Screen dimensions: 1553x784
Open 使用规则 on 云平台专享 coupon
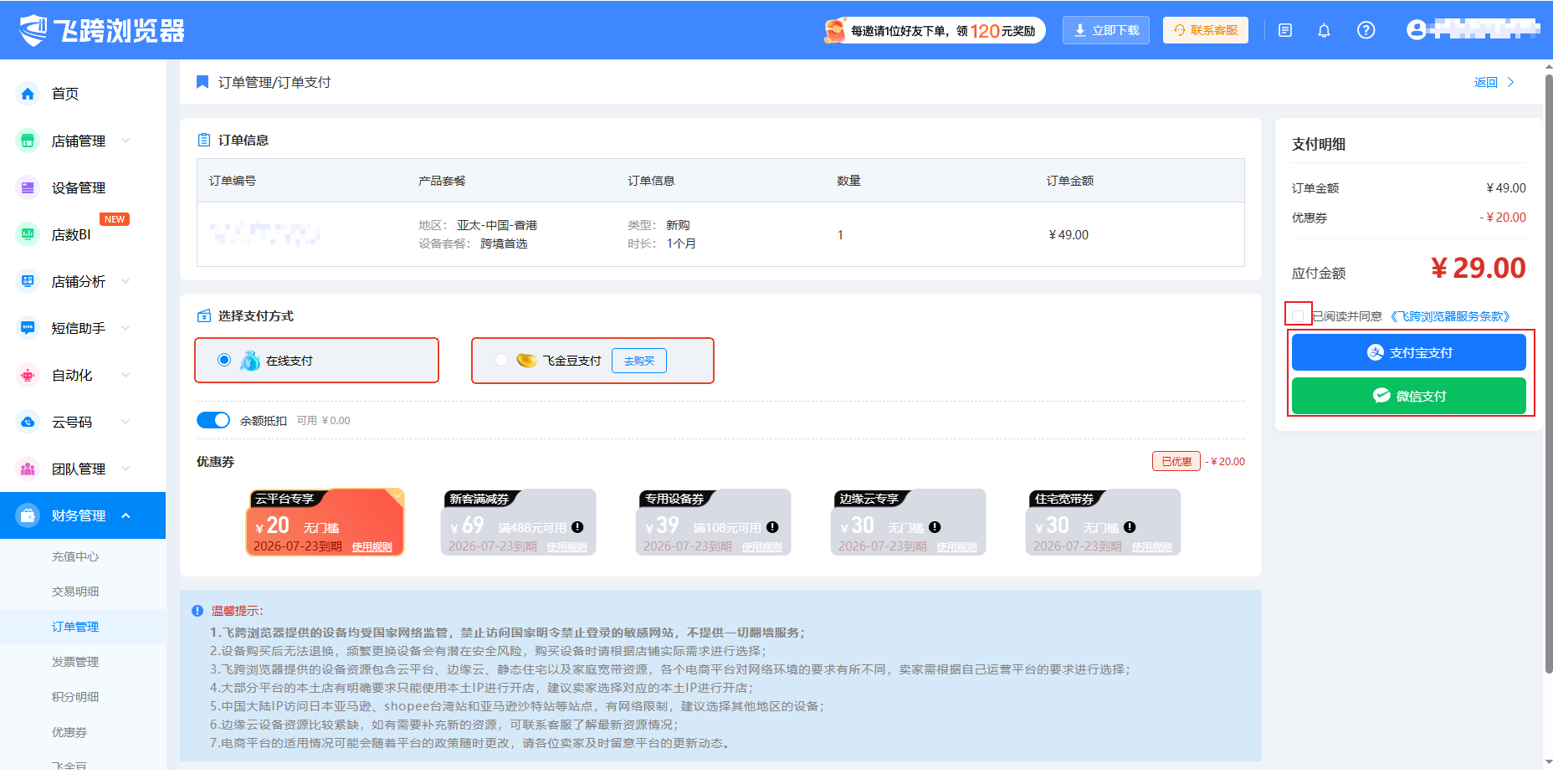click(372, 547)
